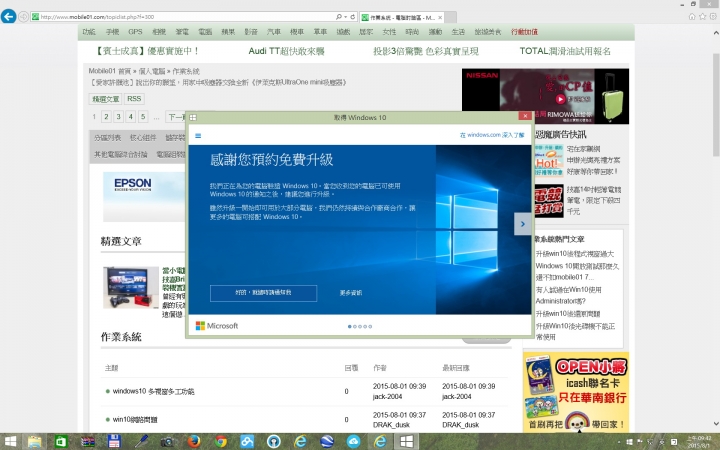720x450 pixels.
Task: Click the page scrollbar up arrow
Action: 715,33
